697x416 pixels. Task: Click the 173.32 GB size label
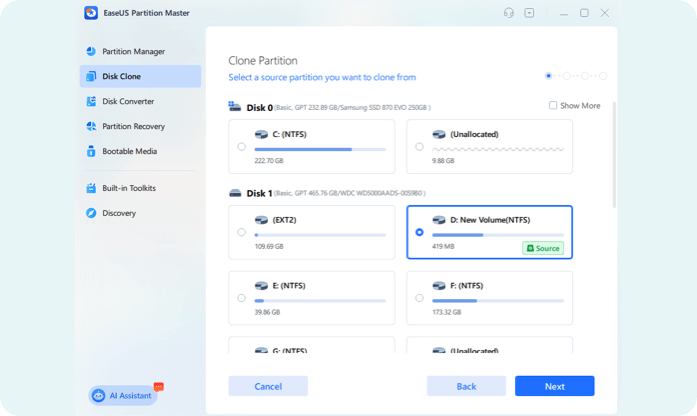tap(447, 312)
